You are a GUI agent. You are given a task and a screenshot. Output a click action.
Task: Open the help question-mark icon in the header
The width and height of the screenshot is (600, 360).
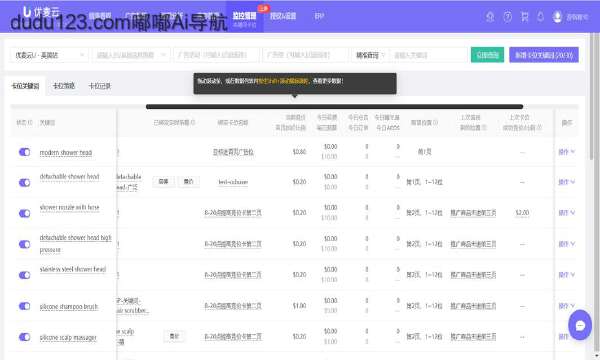pyautogui.click(x=507, y=17)
